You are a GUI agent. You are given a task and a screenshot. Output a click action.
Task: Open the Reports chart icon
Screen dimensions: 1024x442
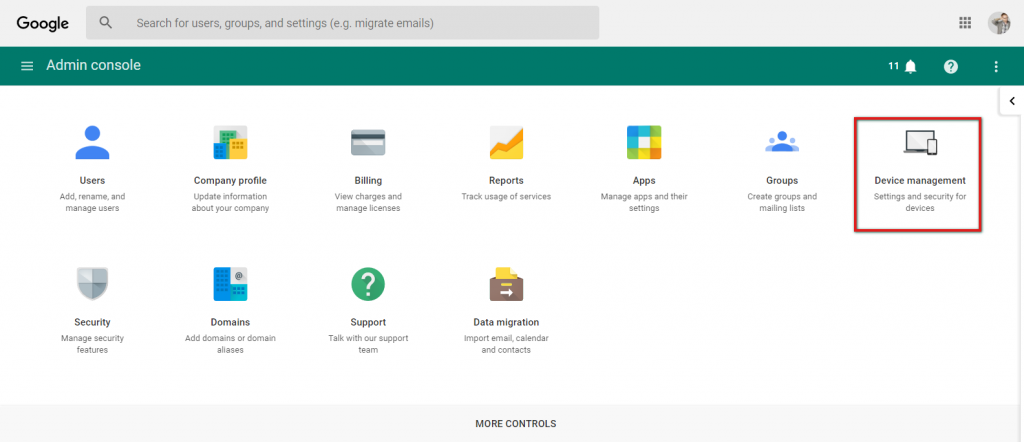(x=506, y=142)
